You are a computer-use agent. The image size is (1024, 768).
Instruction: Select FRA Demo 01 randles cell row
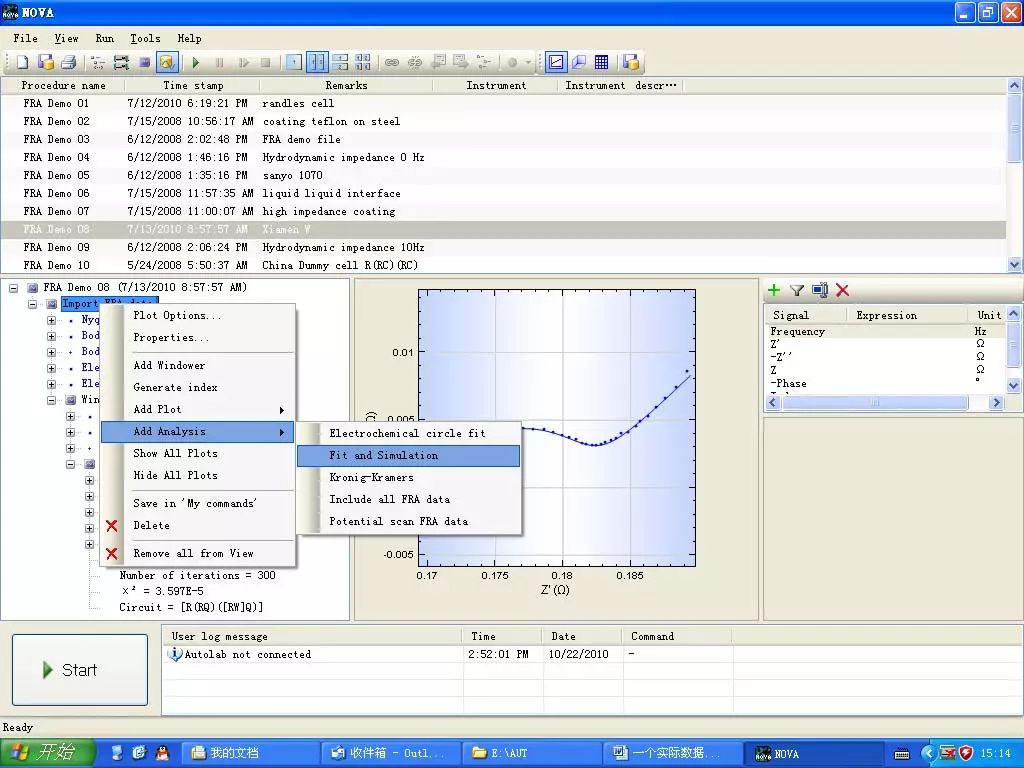click(x=503, y=103)
